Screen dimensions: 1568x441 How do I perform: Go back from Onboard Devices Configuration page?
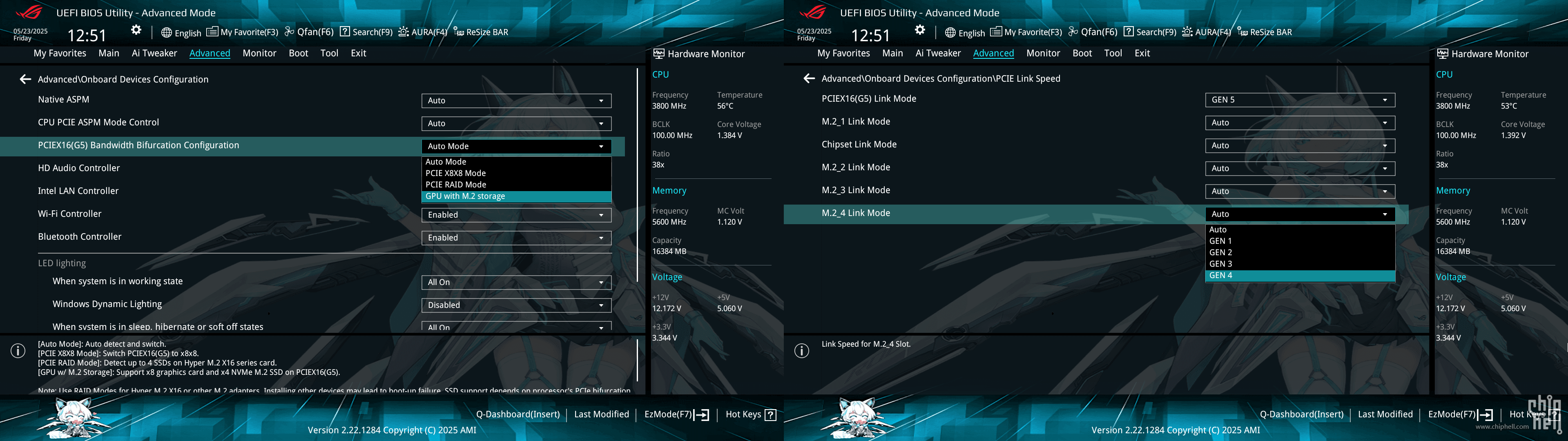25,79
